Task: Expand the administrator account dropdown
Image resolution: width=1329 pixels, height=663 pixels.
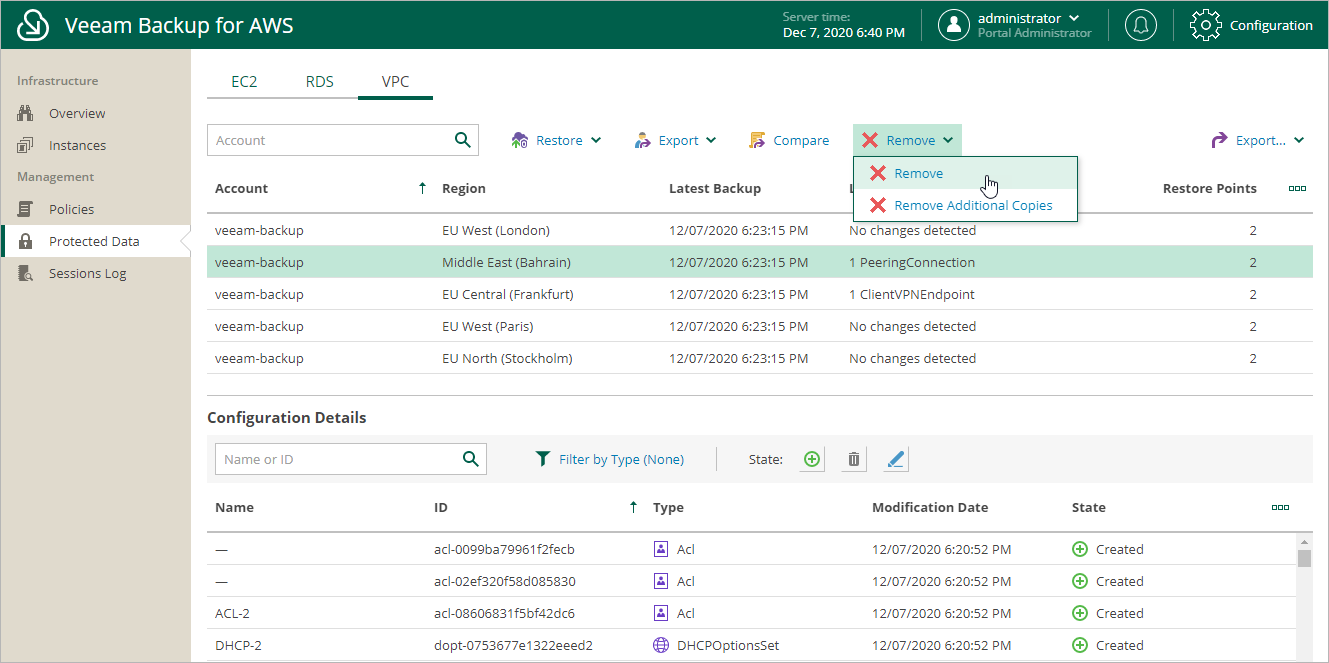Action: tap(1075, 18)
